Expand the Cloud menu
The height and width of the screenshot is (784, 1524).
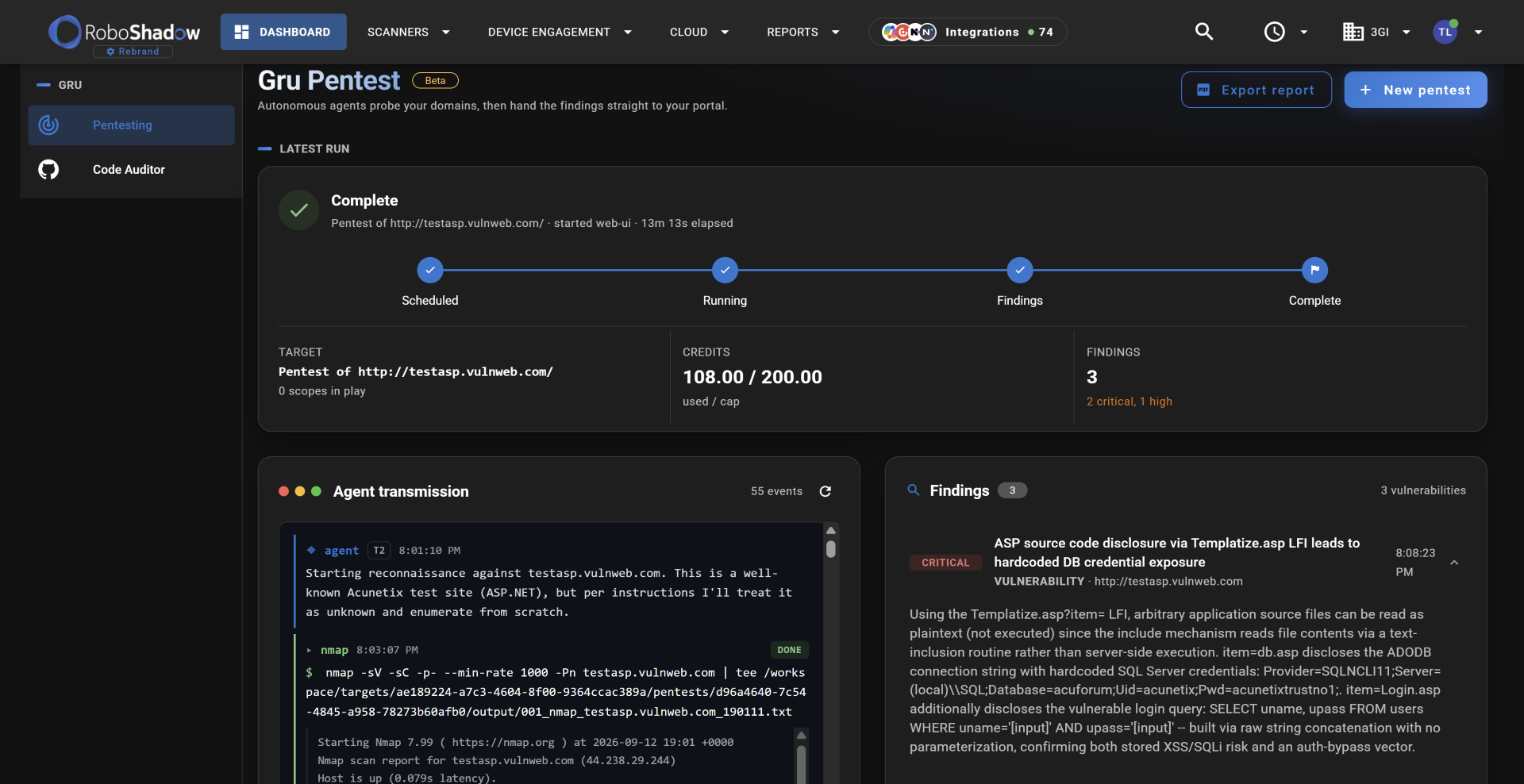point(699,32)
